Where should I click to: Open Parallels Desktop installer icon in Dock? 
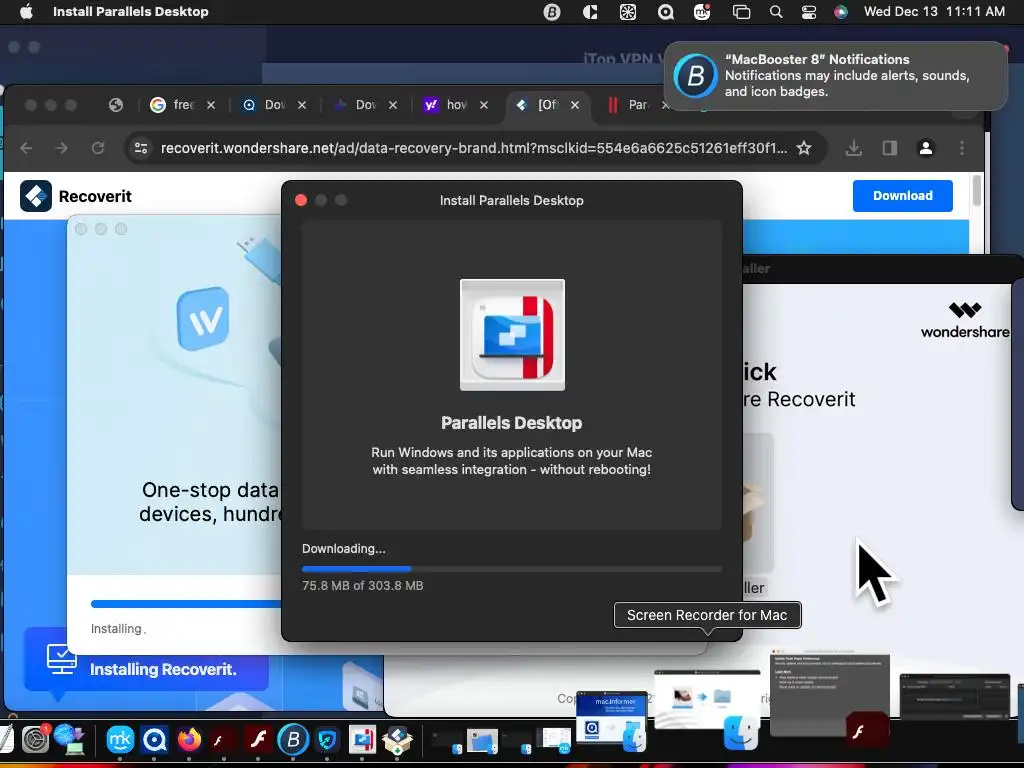click(x=362, y=740)
